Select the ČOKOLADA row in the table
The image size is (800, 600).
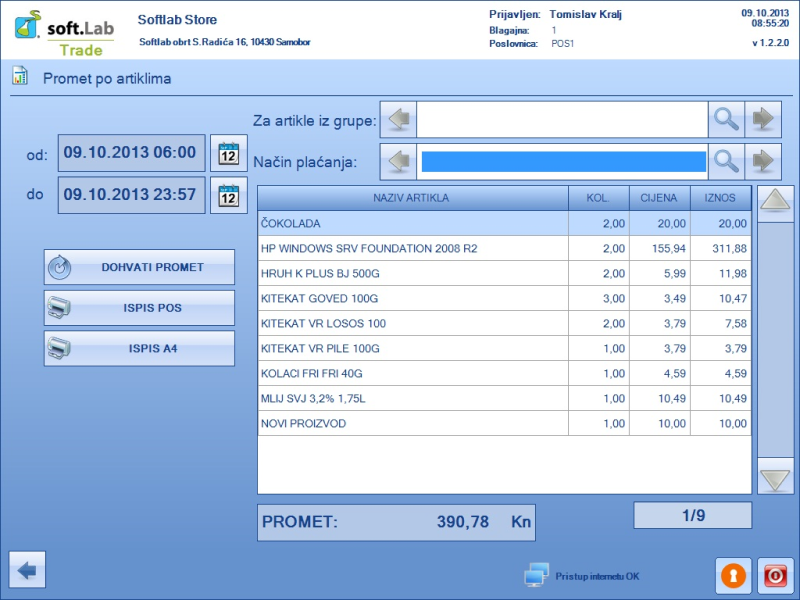tap(412, 223)
